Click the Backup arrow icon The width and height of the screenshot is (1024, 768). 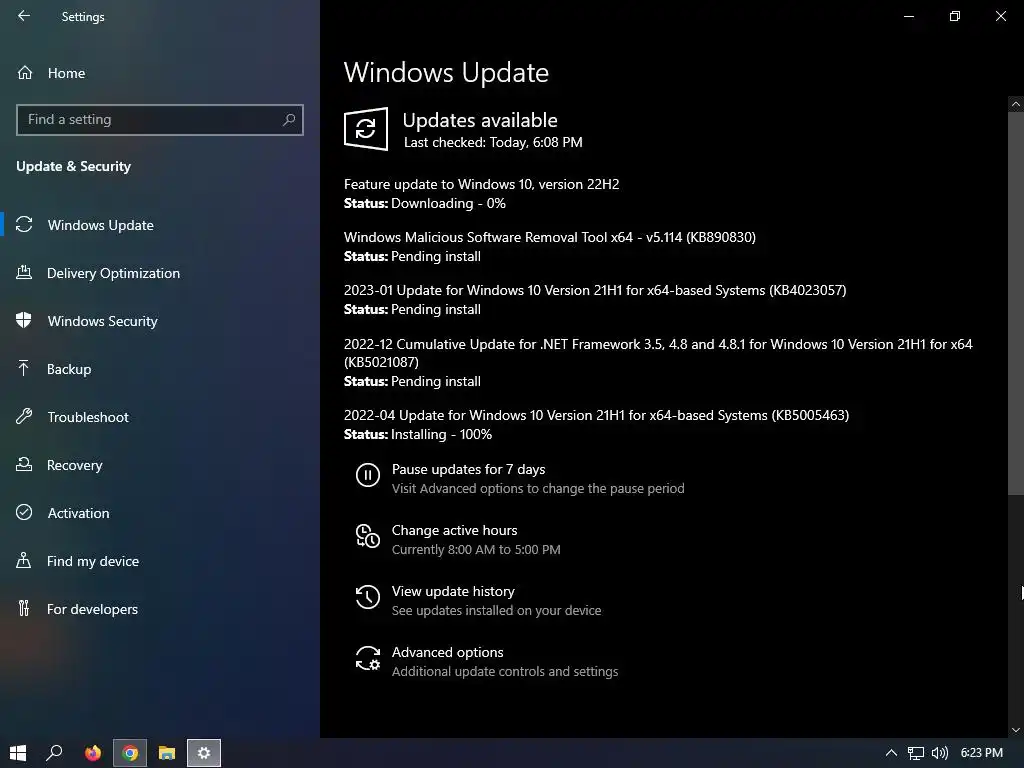point(24,369)
